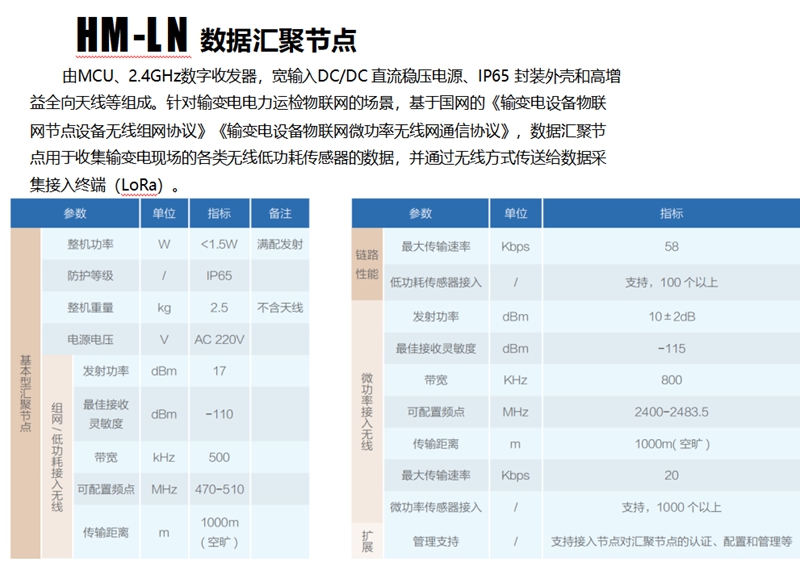Click the 整机重量 parameter cell
This screenshot has height=566, width=800.
(x=92, y=307)
